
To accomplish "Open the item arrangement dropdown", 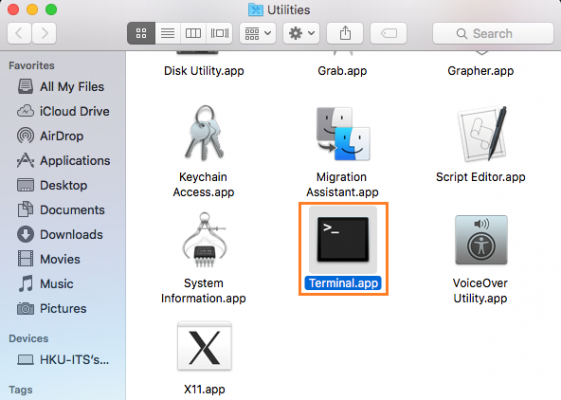I will pyautogui.click(x=258, y=33).
